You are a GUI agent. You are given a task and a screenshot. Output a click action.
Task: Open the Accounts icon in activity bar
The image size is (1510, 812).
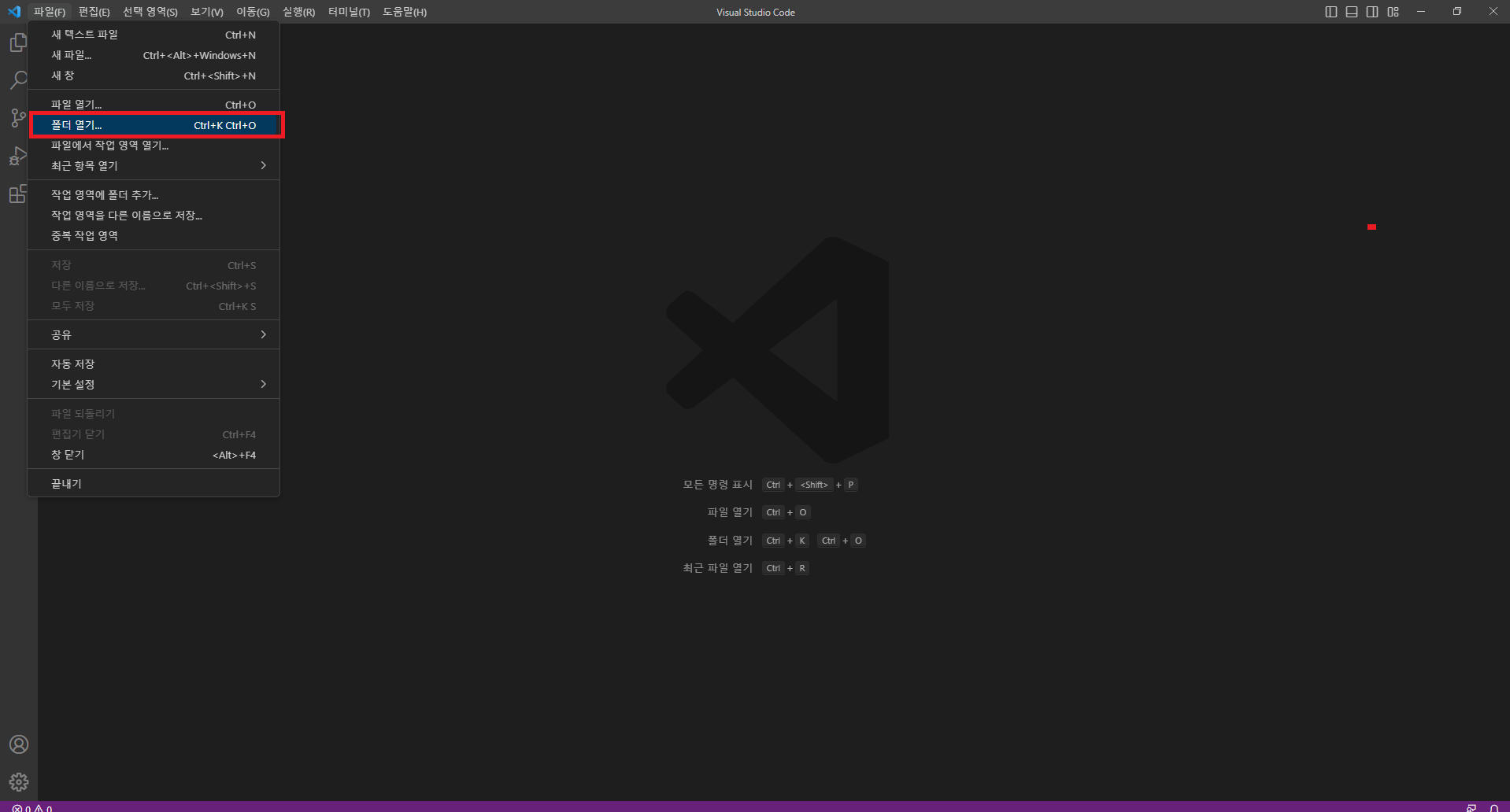[19, 744]
